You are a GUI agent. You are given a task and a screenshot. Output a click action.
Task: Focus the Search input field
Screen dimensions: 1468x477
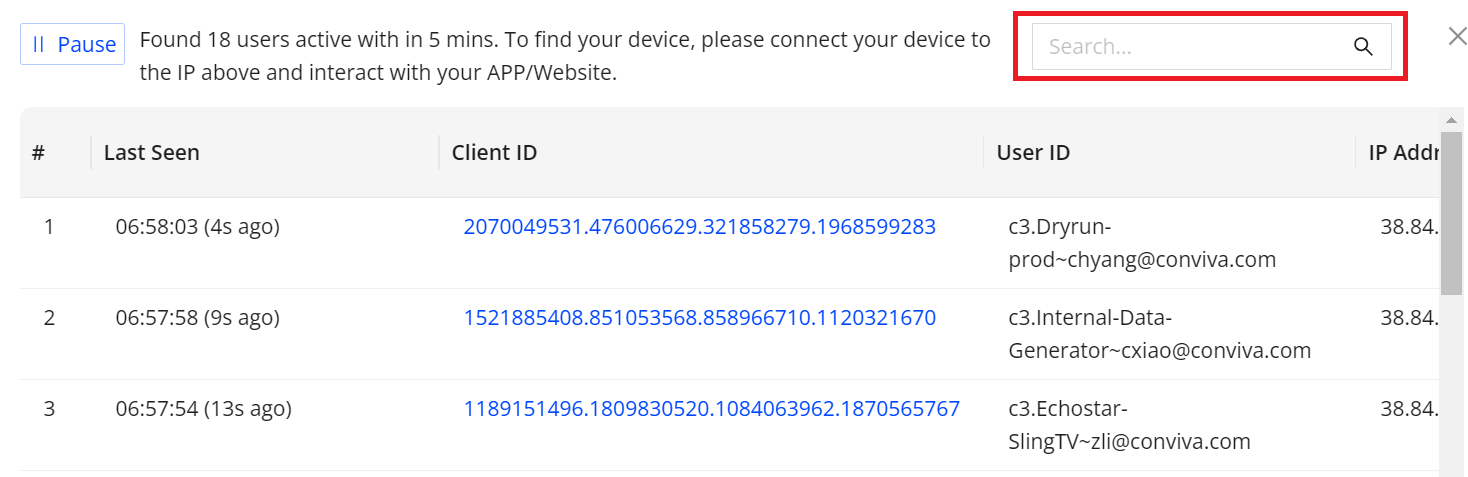(x=1190, y=46)
